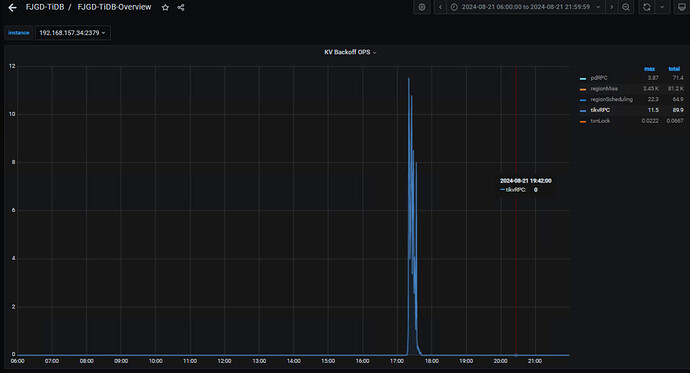Viewport: 690px width, 373px height.
Task: Go back using the left arrow icon
Action: click(x=12, y=7)
